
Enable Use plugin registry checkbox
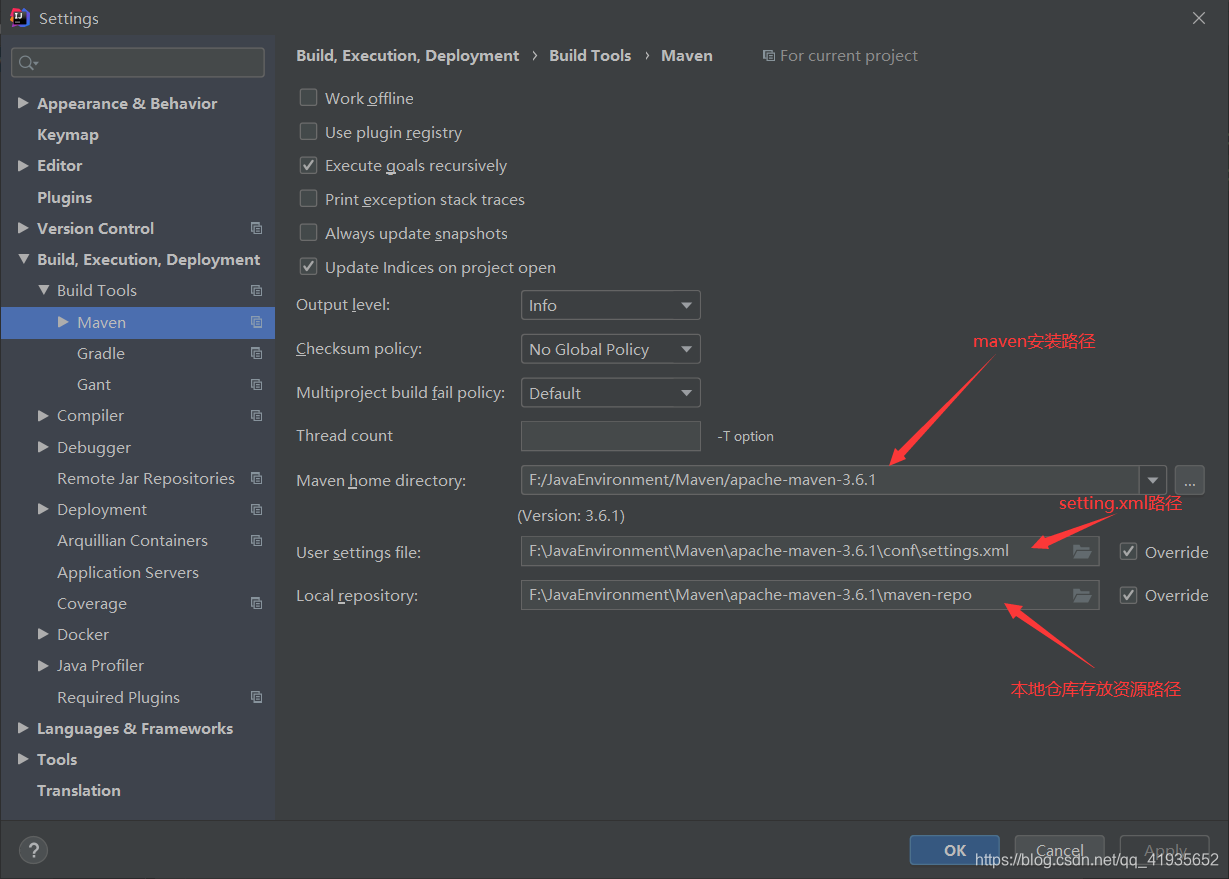click(309, 132)
